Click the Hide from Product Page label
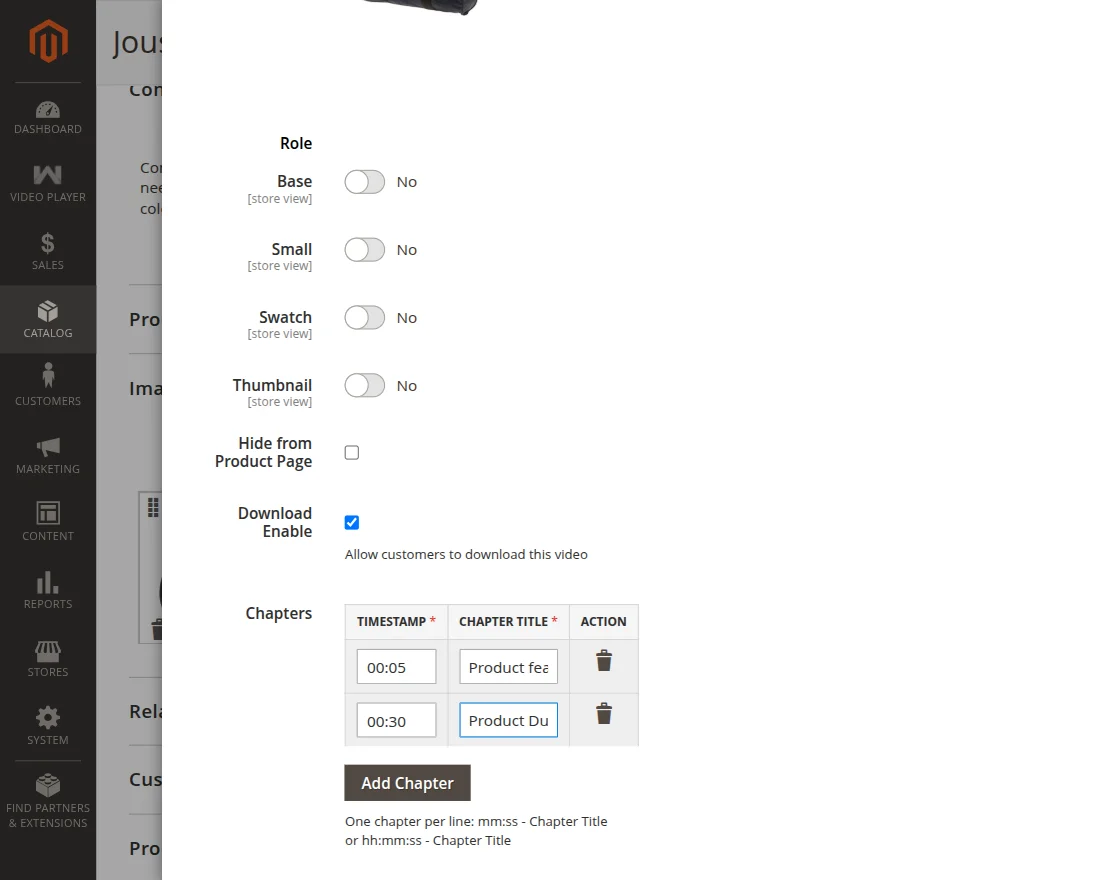 point(264,452)
